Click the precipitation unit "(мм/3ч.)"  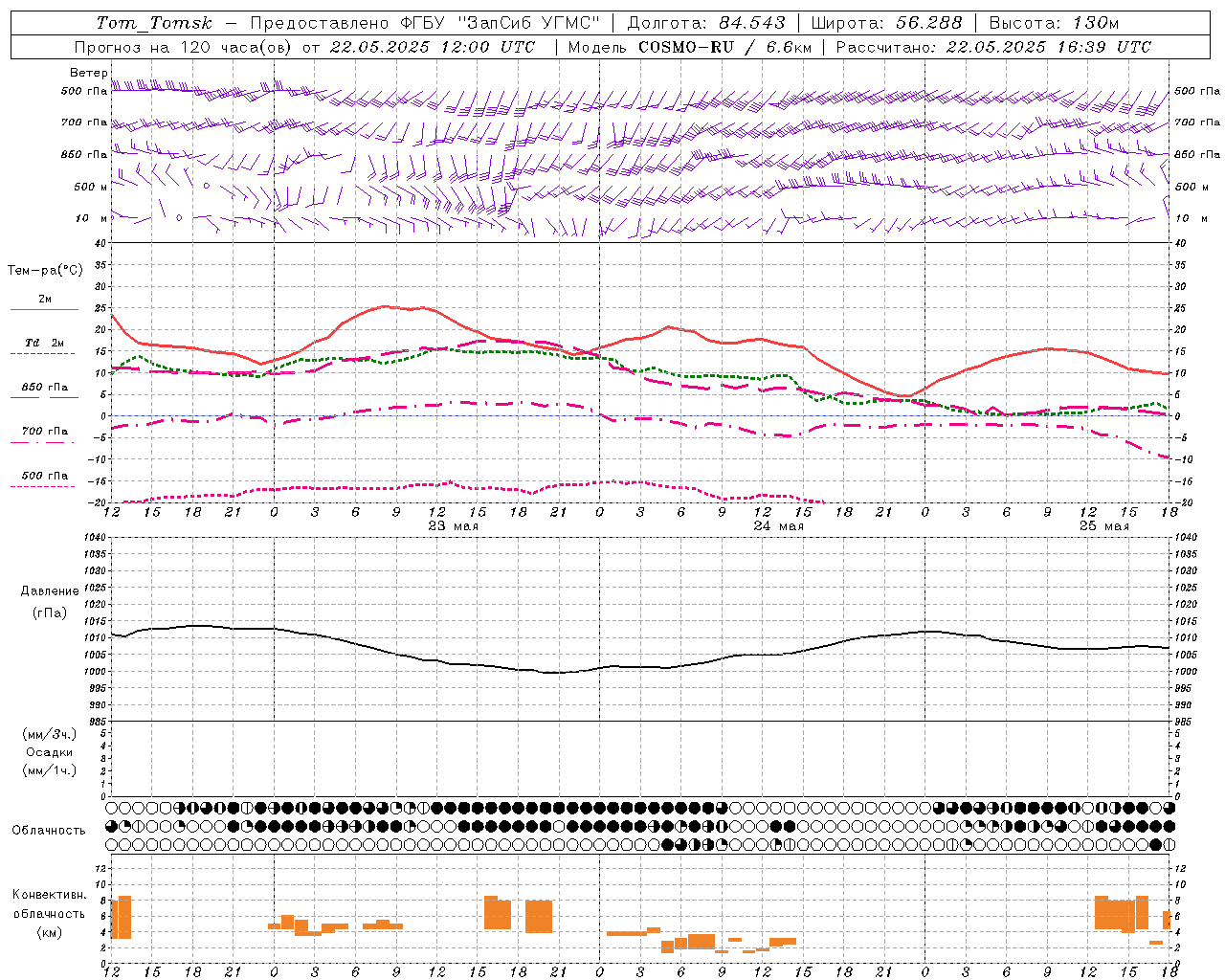[50, 734]
